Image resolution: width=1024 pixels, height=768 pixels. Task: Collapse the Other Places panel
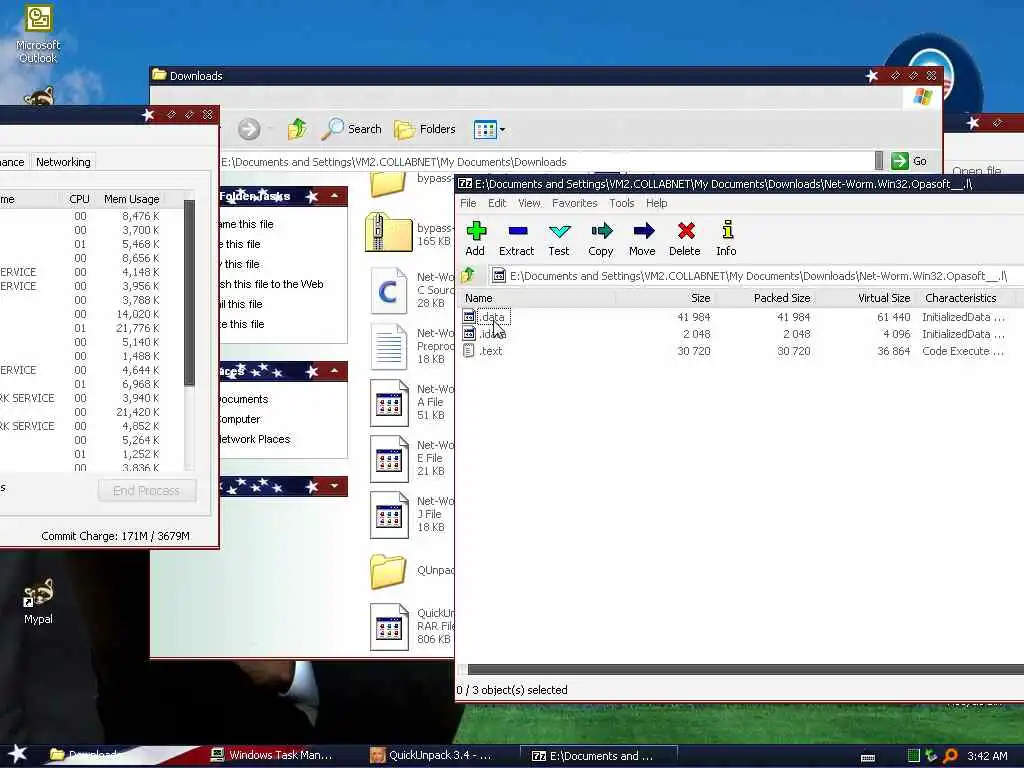point(334,371)
